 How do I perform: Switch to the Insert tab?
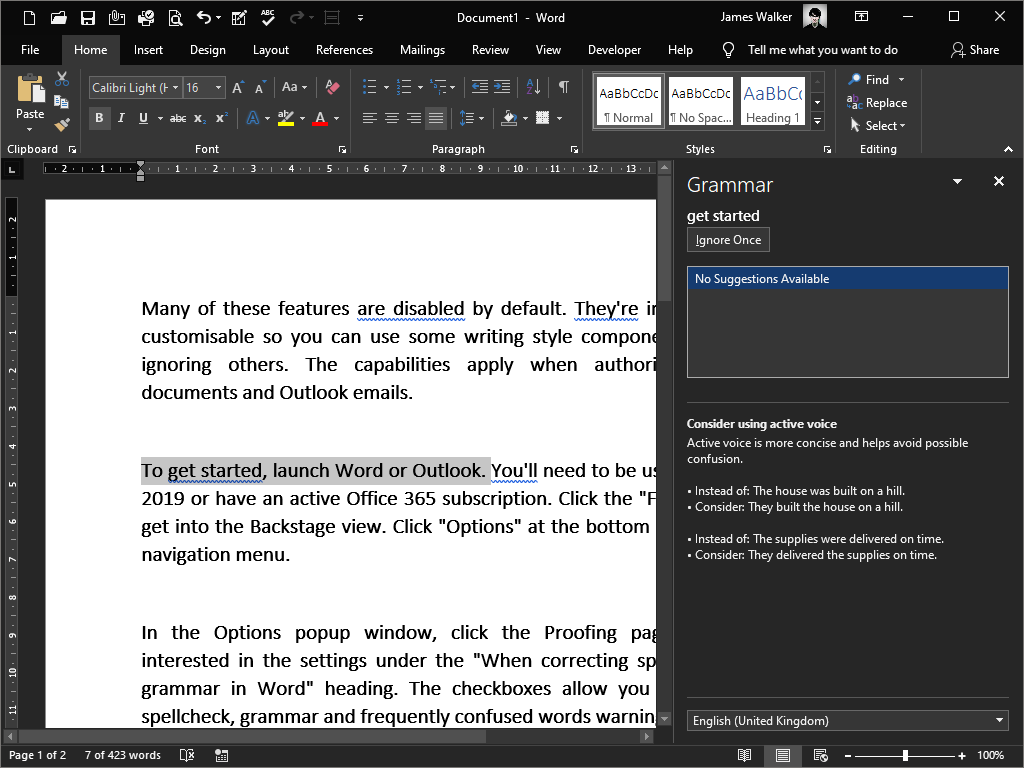[x=148, y=50]
